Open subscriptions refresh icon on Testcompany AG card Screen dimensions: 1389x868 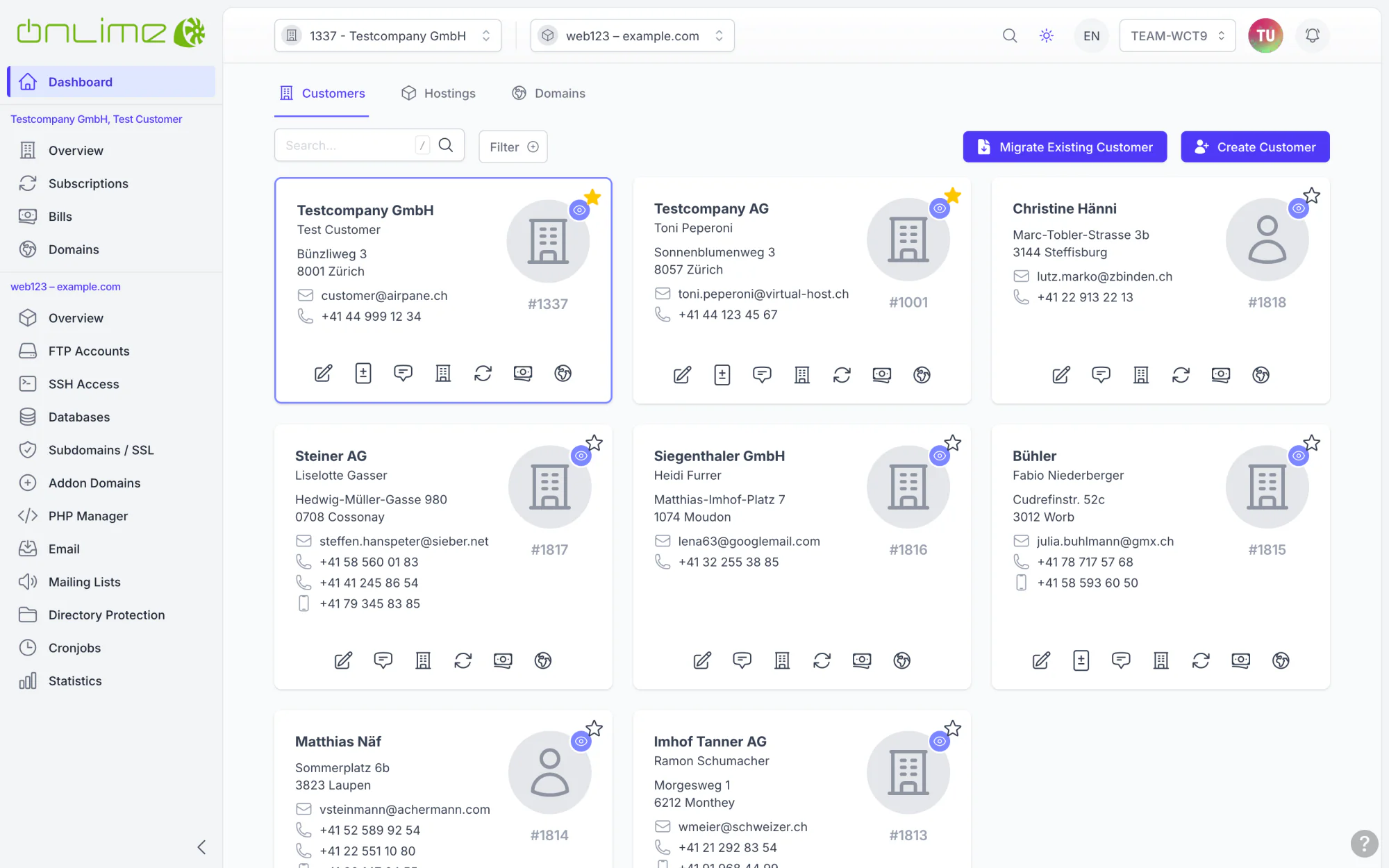(842, 375)
